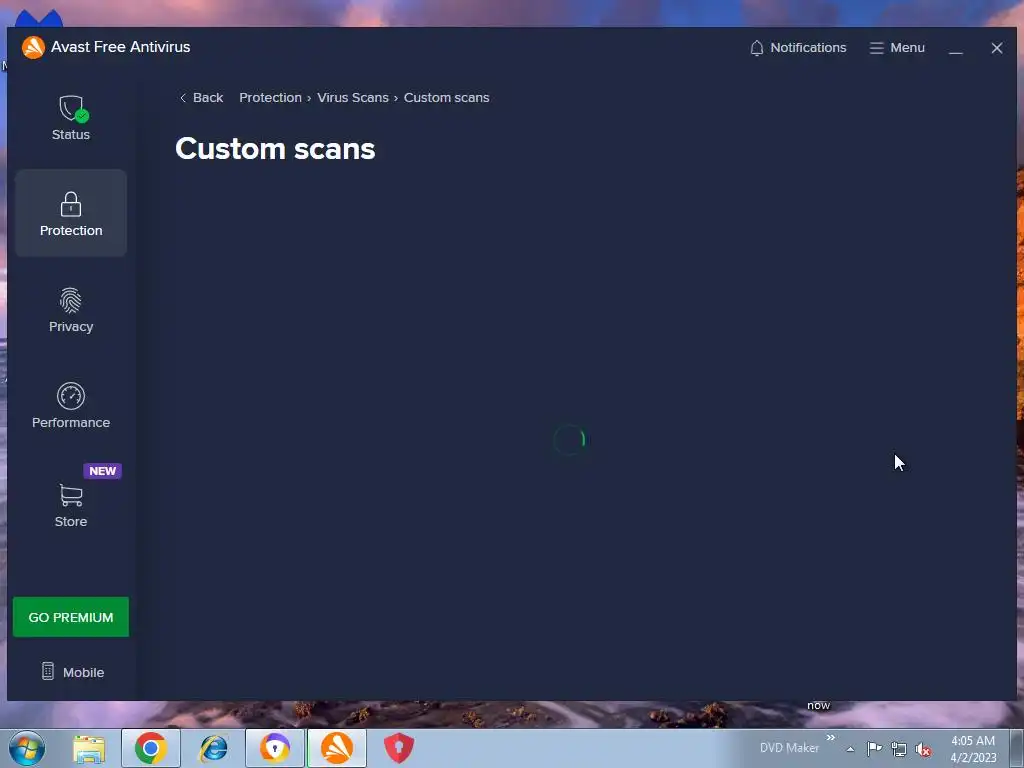Click the muted volume tray icon
The height and width of the screenshot is (768, 1024).
(923, 750)
